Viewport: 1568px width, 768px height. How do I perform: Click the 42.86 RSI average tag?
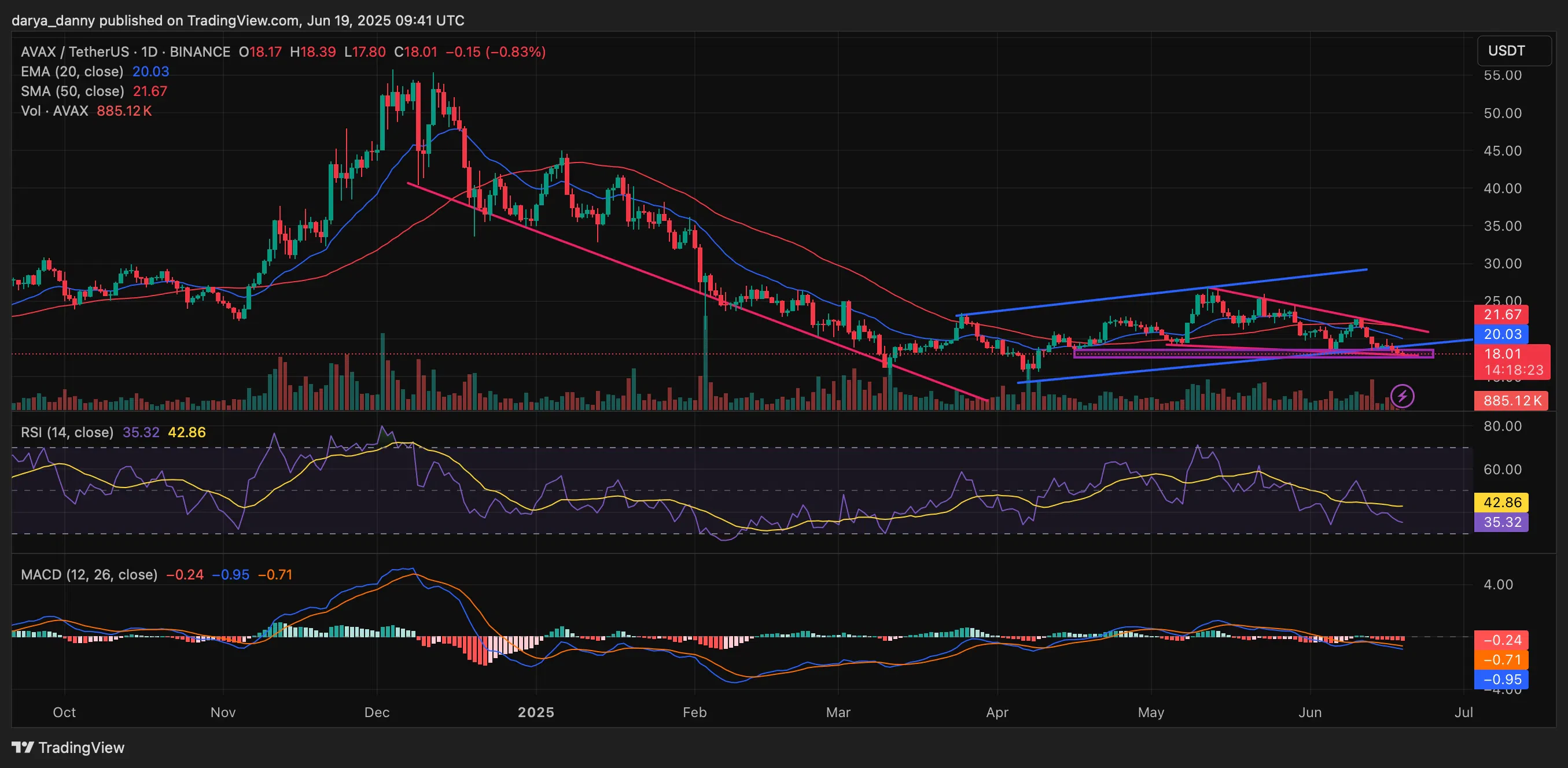pyautogui.click(x=1501, y=502)
